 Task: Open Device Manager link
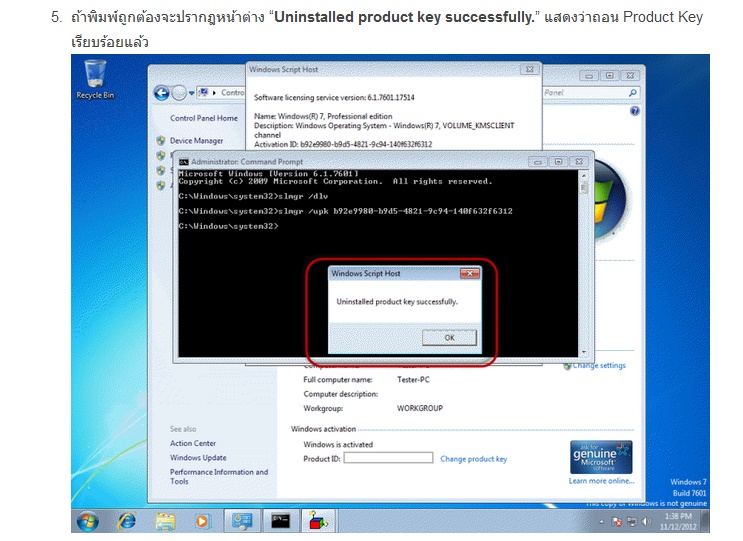[x=196, y=141]
